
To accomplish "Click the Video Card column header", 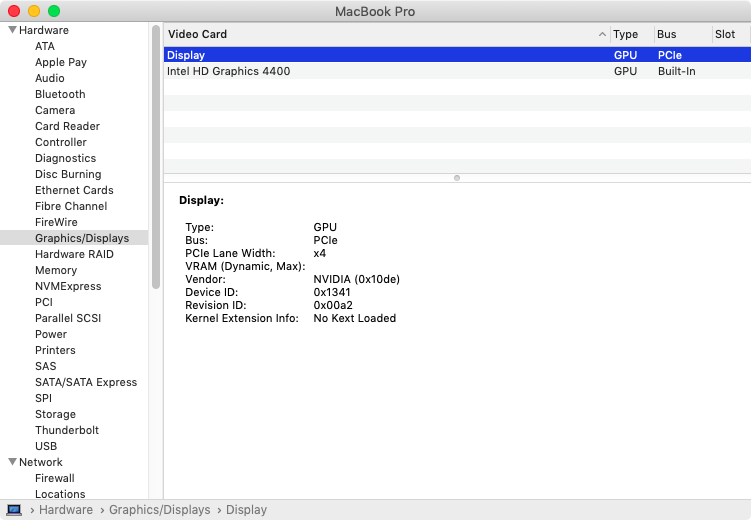I will (387, 34).
